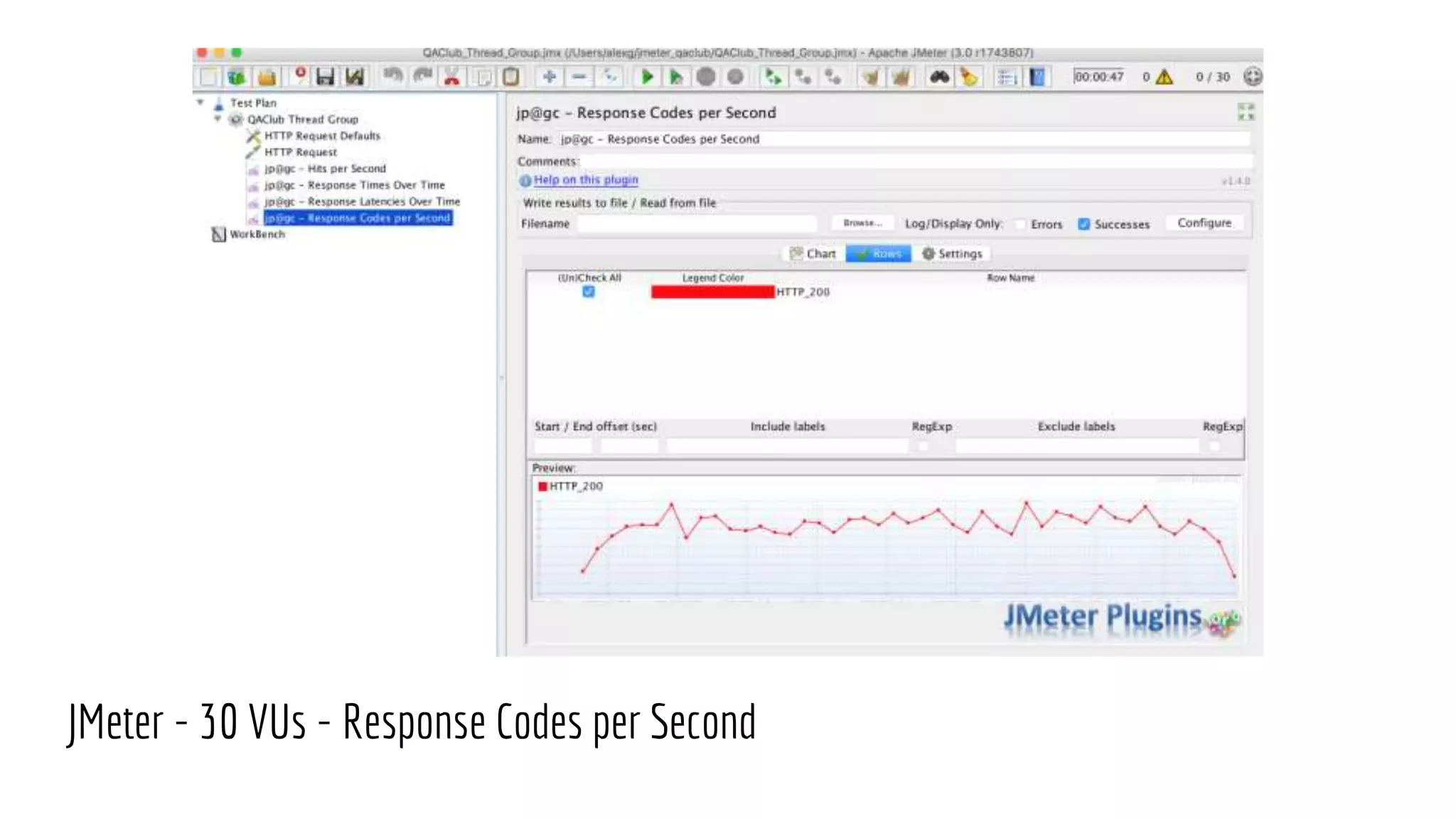Image resolution: width=1456 pixels, height=819 pixels.
Task: Click the Save As icon
Action: [354, 77]
